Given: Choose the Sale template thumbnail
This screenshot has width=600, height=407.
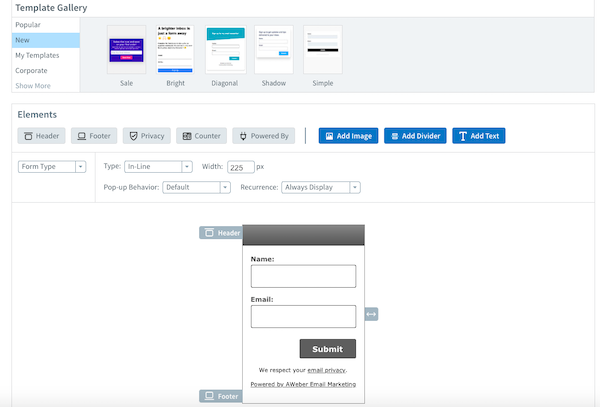Looking at the screenshot, I should (126, 51).
